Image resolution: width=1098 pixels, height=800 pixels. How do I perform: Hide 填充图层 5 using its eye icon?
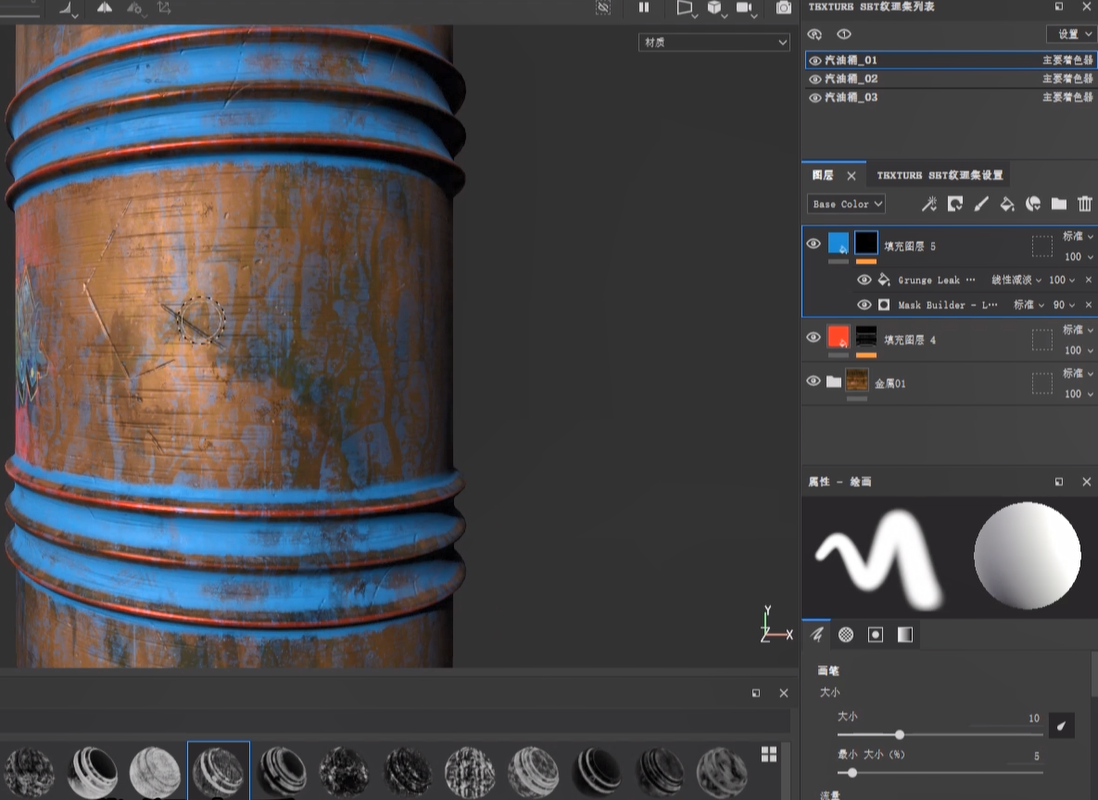point(813,243)
